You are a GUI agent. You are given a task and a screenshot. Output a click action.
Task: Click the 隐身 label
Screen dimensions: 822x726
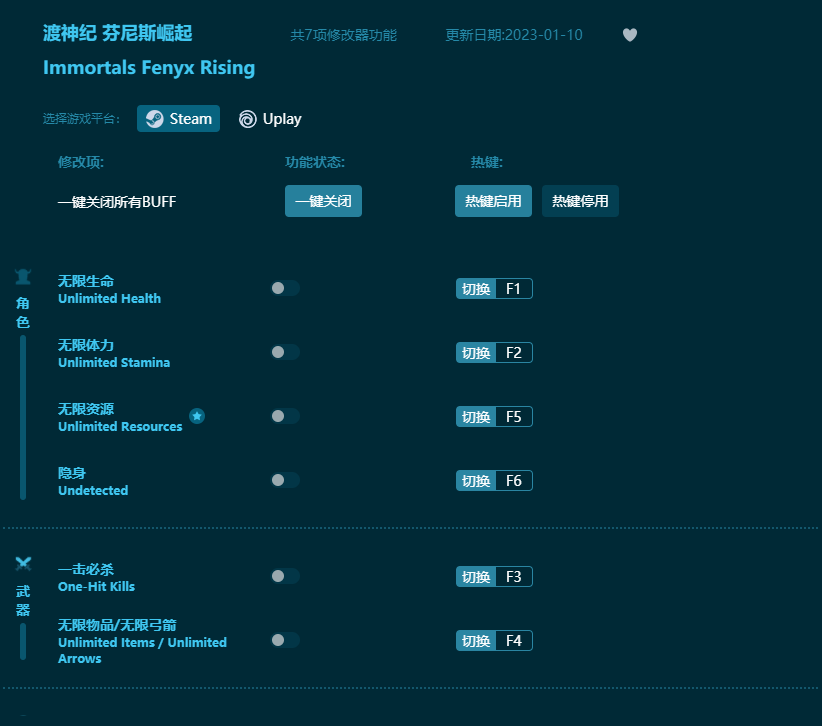72,473
